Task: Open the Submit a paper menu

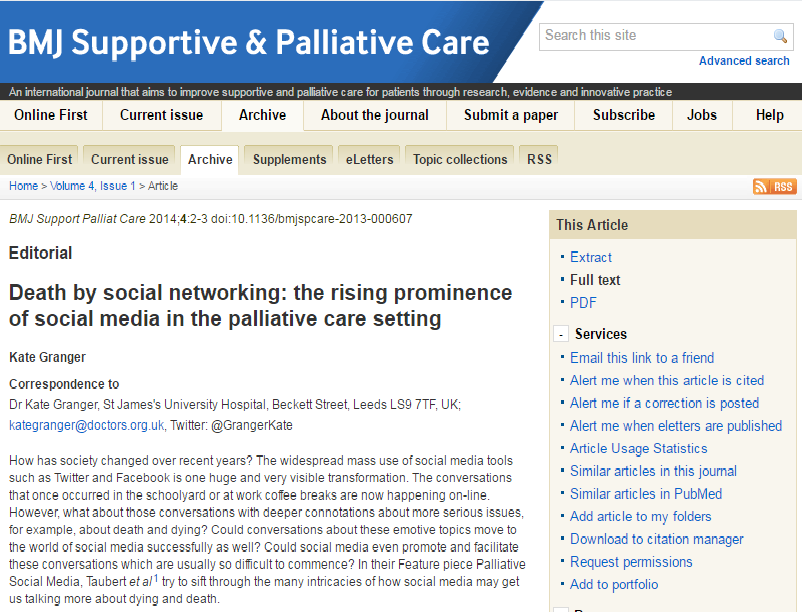Action: pyautogui.click(x=510, y=115)
